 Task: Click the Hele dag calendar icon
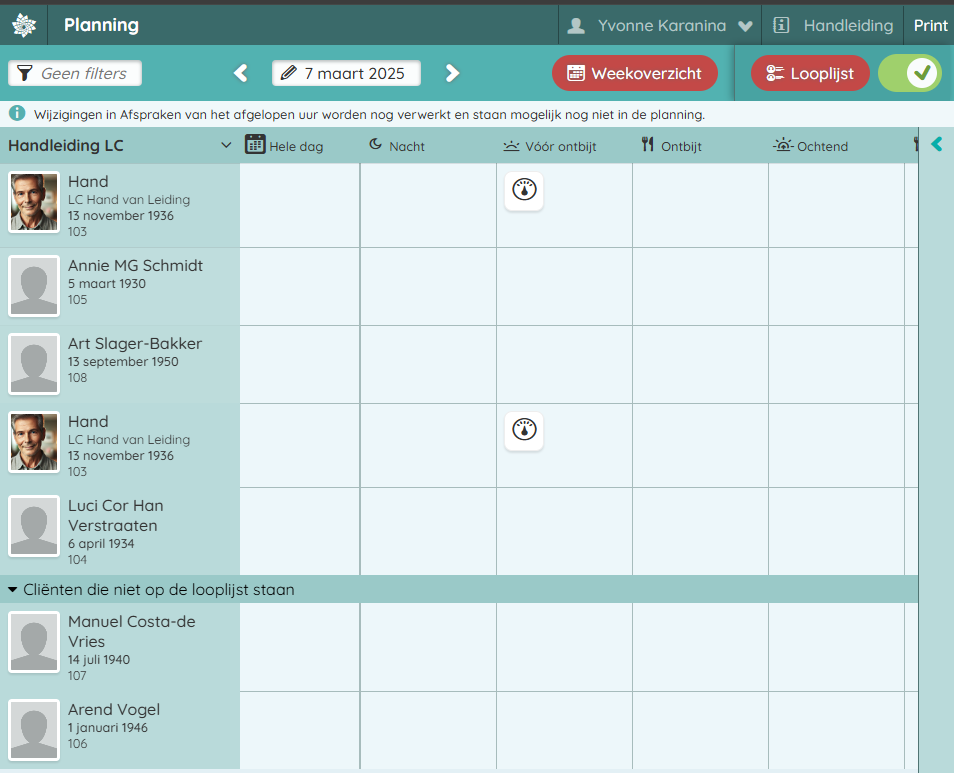[255, 145]
